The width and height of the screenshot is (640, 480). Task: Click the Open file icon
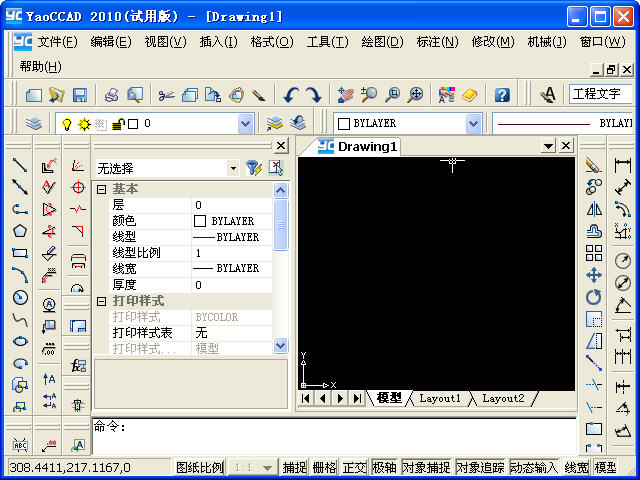56,95
